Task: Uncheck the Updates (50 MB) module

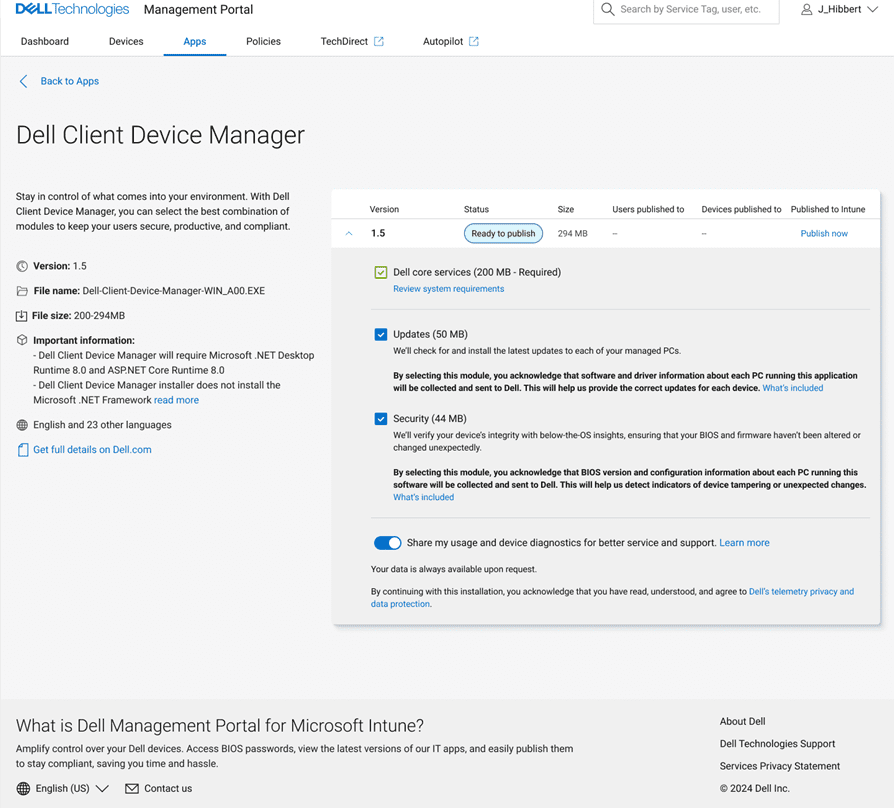Action: point(381,334)
